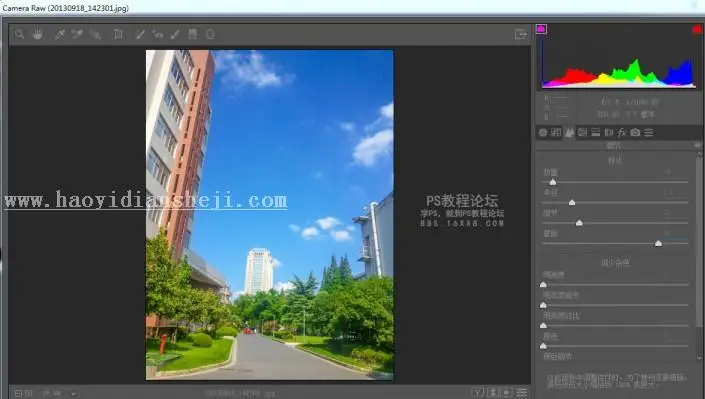
Task: Open the Presets panel tab
Action: [649, 132]
